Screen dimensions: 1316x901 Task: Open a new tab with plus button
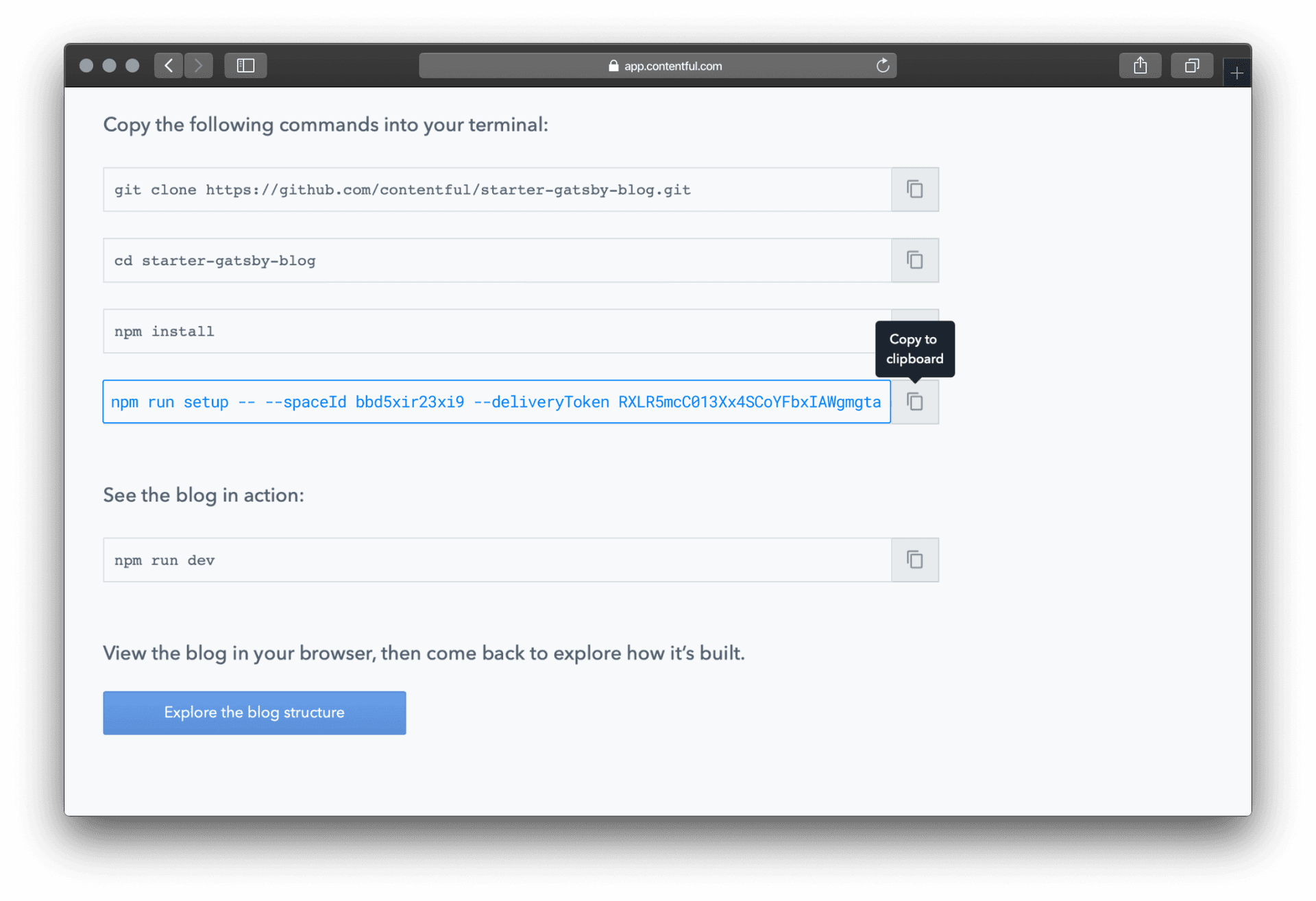1236,73
